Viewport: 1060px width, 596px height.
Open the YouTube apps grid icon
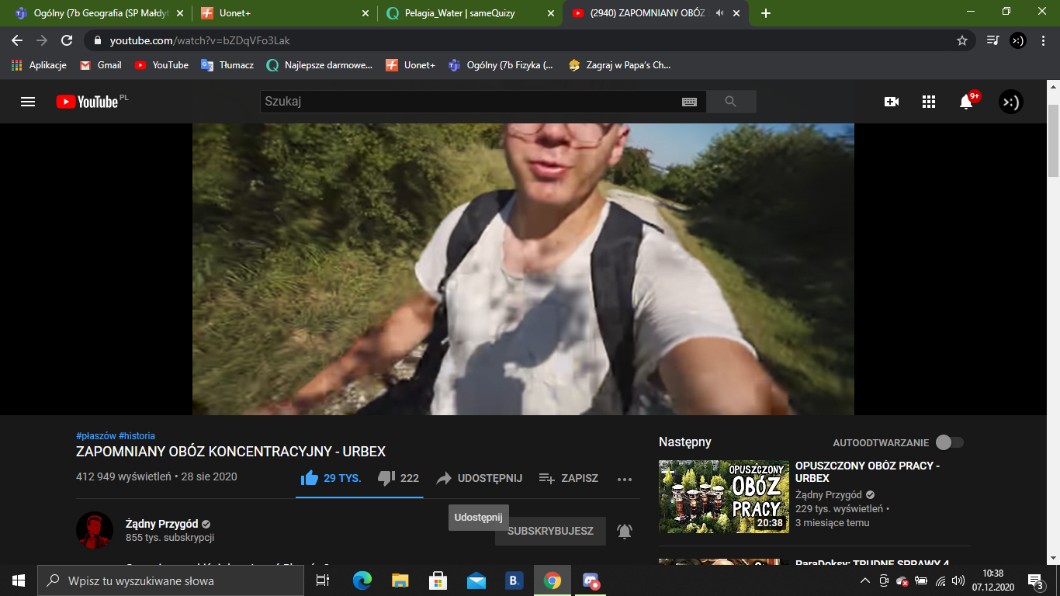(928, 102)
